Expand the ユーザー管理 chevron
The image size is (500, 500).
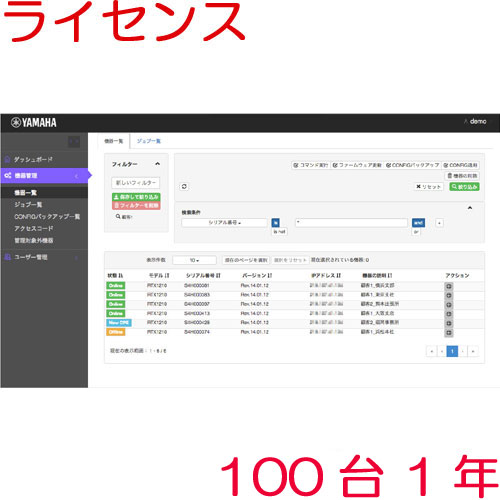click(x=76, y=257)
